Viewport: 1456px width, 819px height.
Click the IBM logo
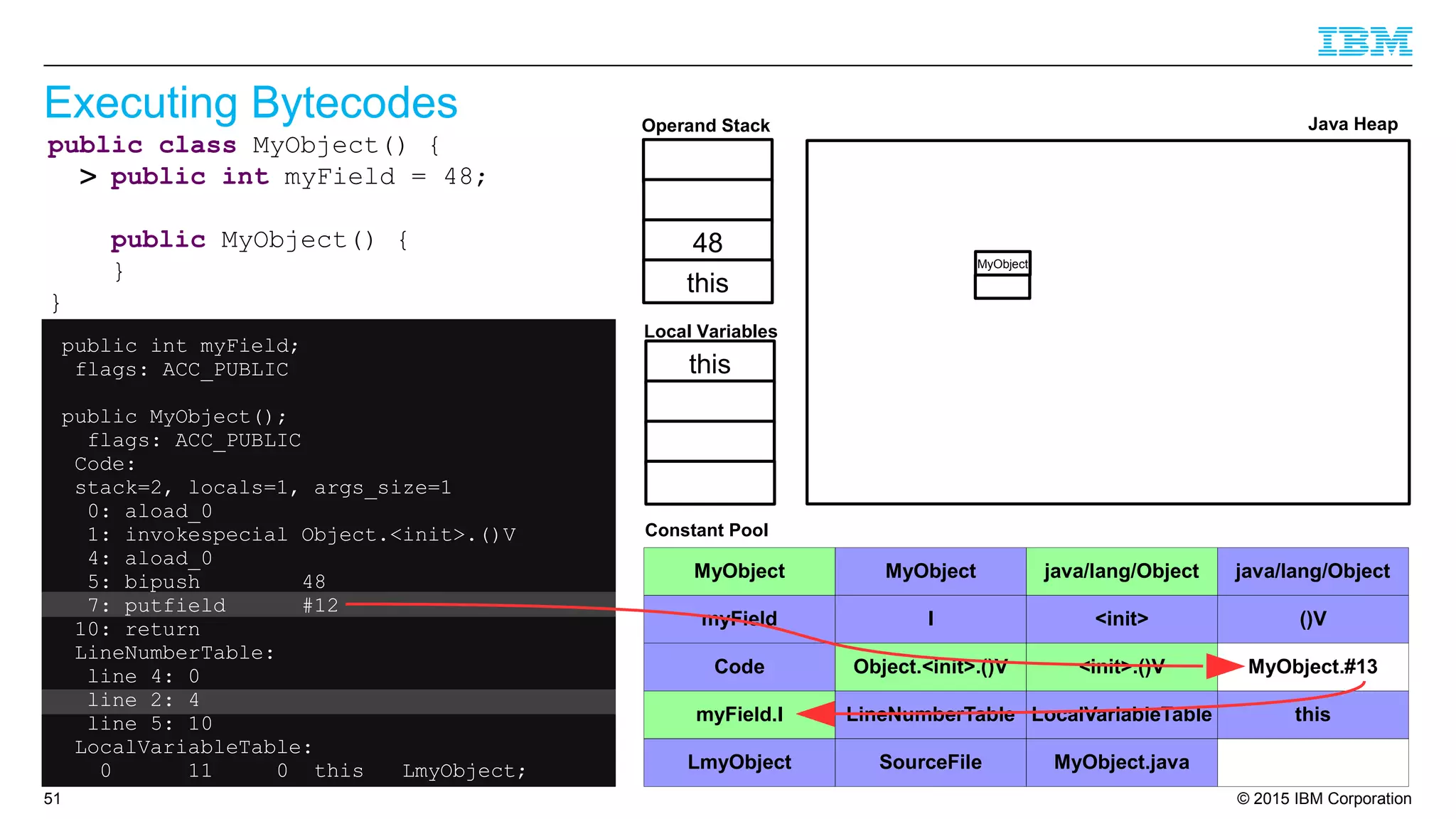pyautogui.click(x=1364, y=41)
